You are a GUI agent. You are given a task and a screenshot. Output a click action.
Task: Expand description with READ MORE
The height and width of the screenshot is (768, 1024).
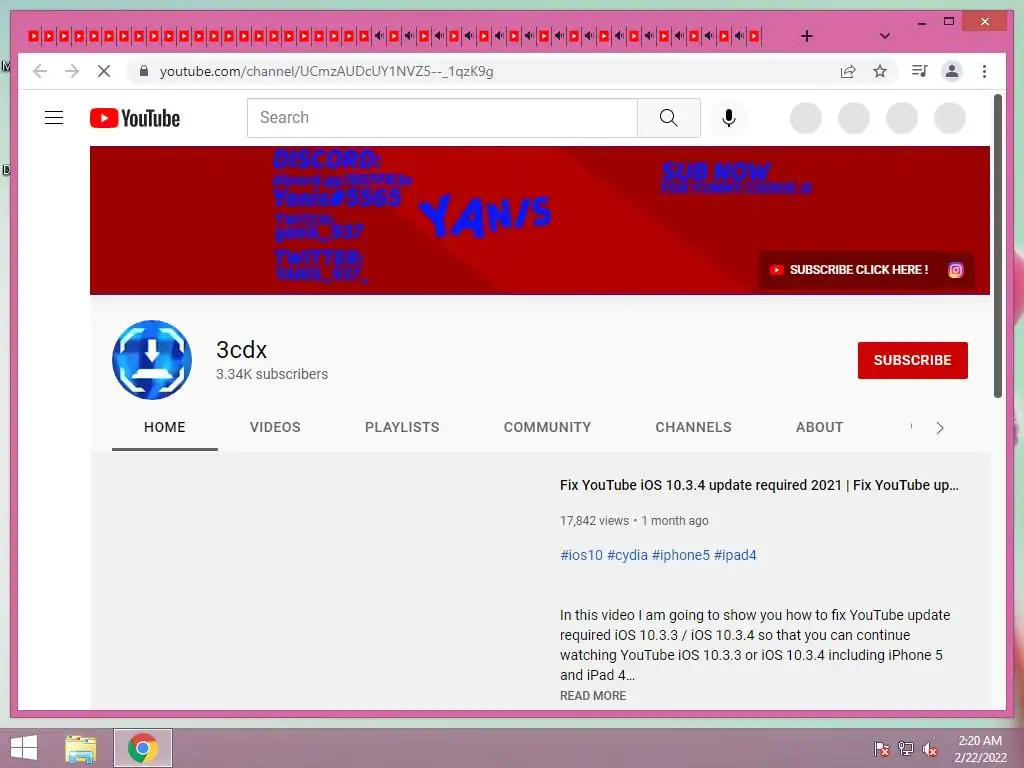[593, 696]
